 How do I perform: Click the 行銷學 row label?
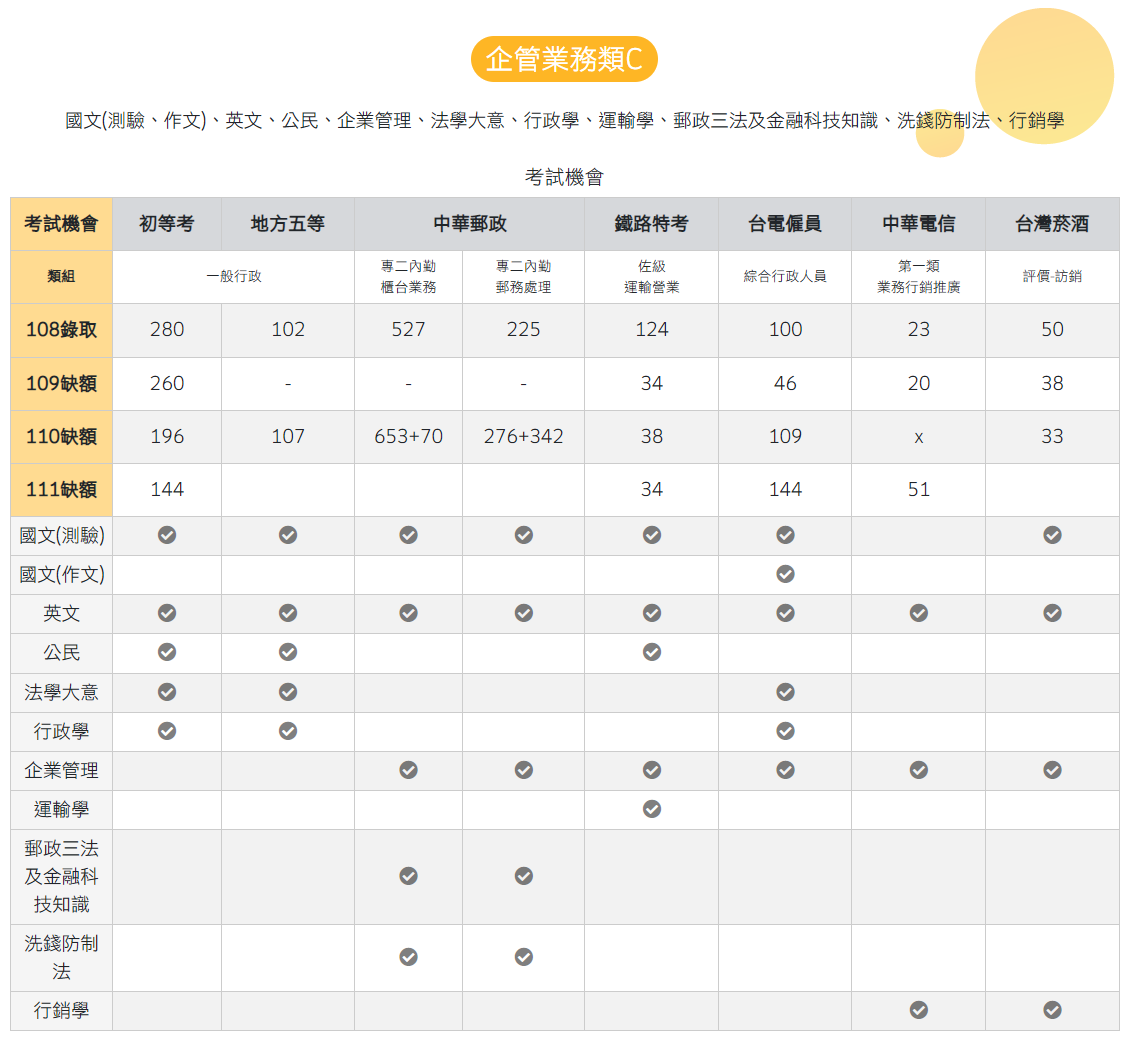pos(61,1010)
